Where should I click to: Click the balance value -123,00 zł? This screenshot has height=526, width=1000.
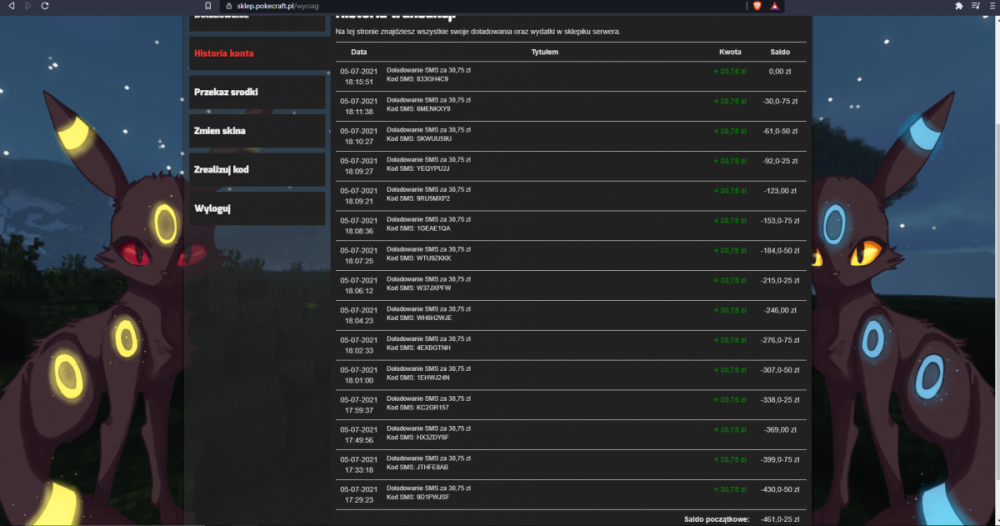tap(780, 191)
